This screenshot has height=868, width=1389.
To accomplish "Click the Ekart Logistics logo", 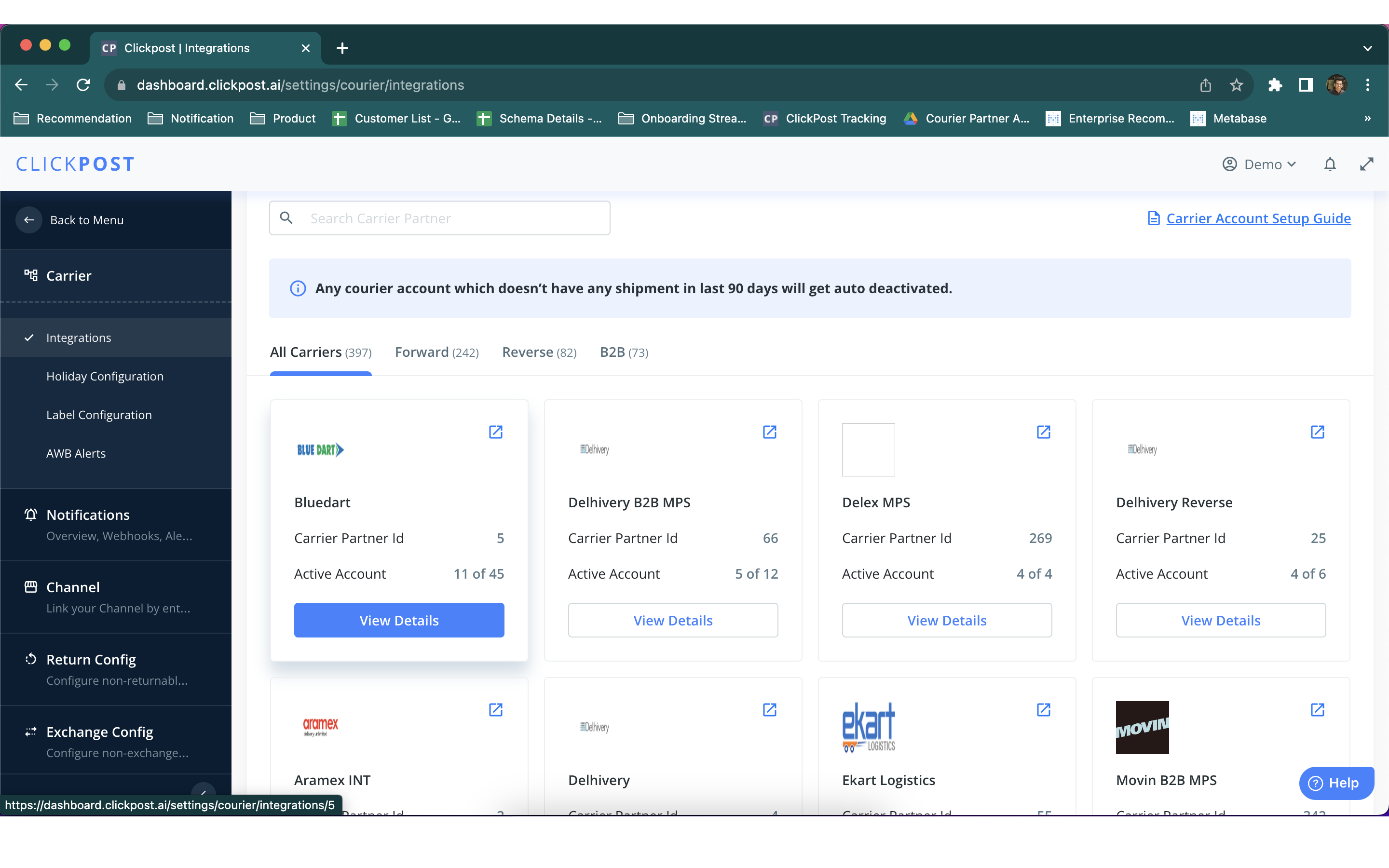I will 869,727.
